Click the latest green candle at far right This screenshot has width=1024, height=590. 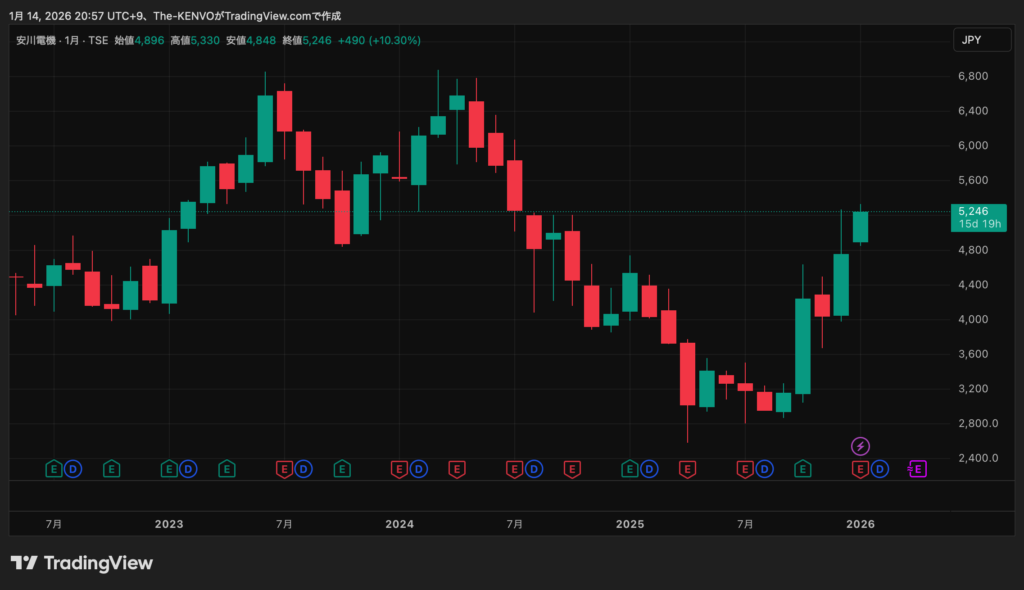pyautogui.click(x=860, y=227)
